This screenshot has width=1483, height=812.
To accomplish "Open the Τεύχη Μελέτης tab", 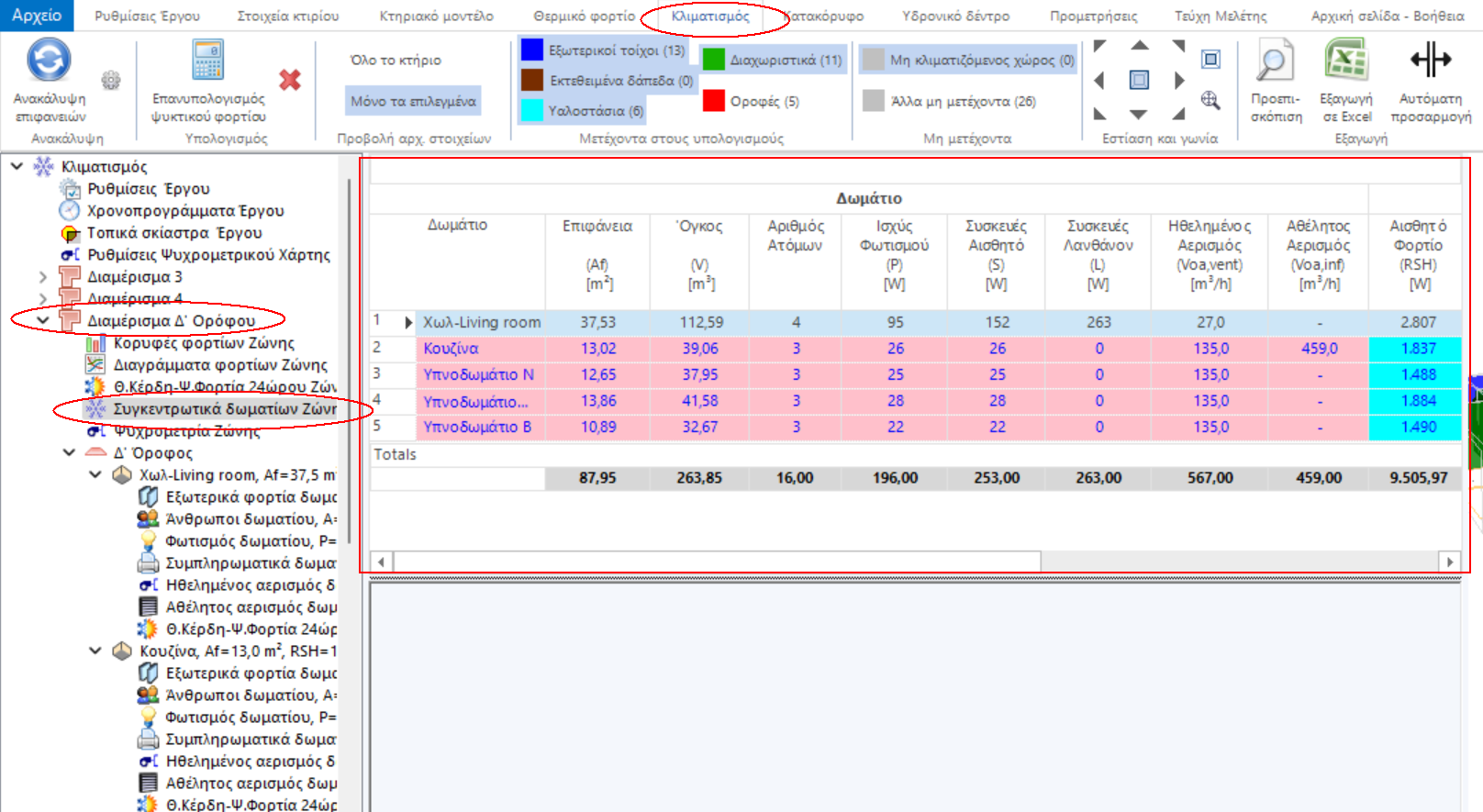I will point(1221,17).
